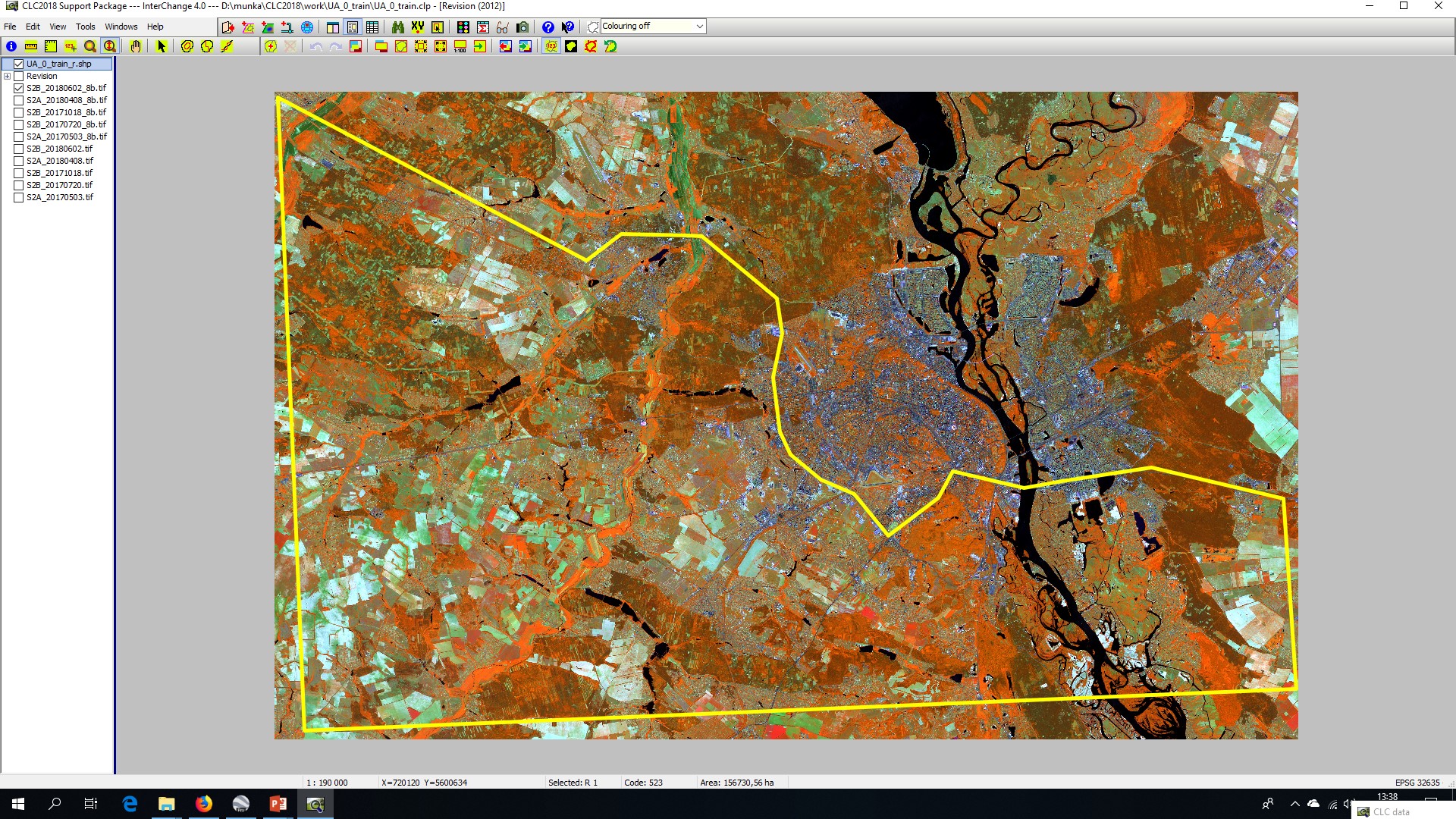Click the zoom to full extent icon

tap(441, 46)
